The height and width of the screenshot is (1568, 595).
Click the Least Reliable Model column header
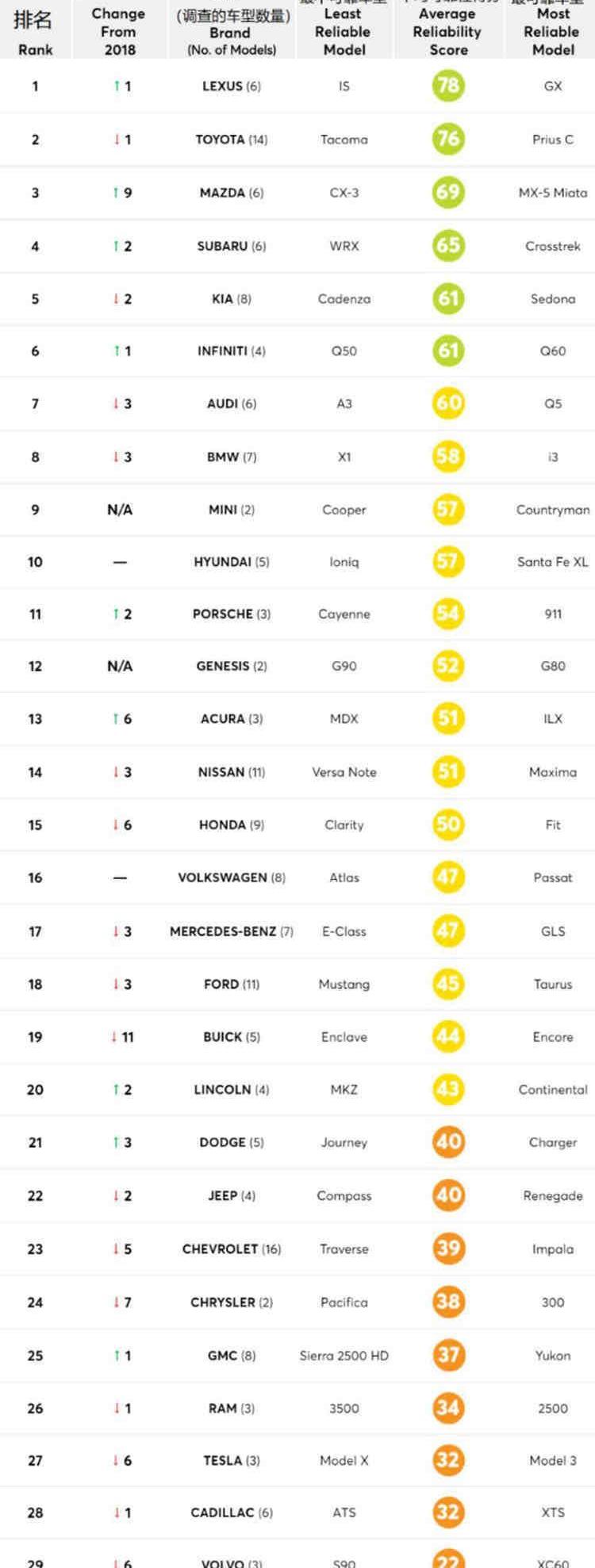click(344, 32)
